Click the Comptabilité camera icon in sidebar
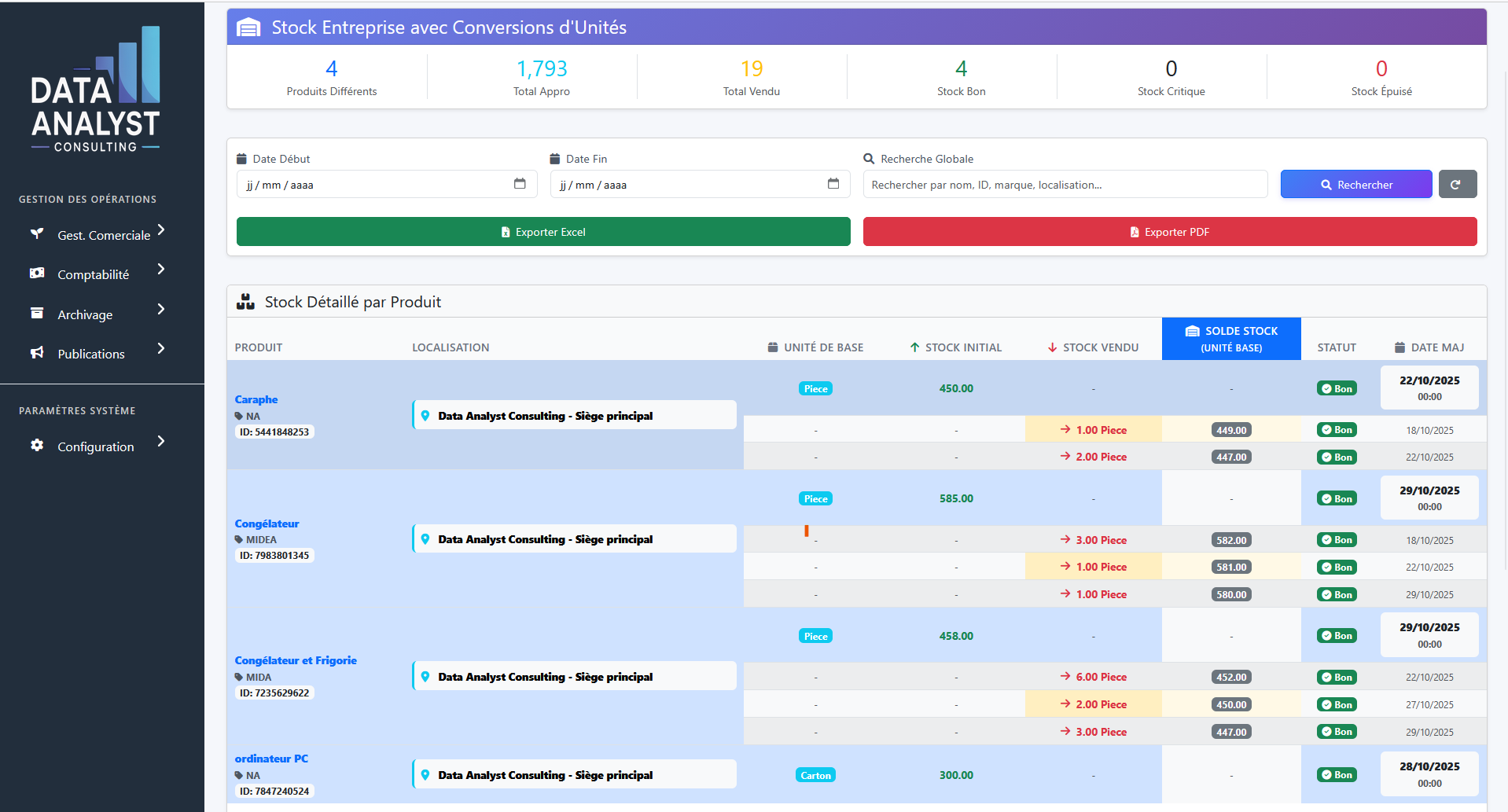The width and height of the screenshot is (1508, 812). click(37, 273)
